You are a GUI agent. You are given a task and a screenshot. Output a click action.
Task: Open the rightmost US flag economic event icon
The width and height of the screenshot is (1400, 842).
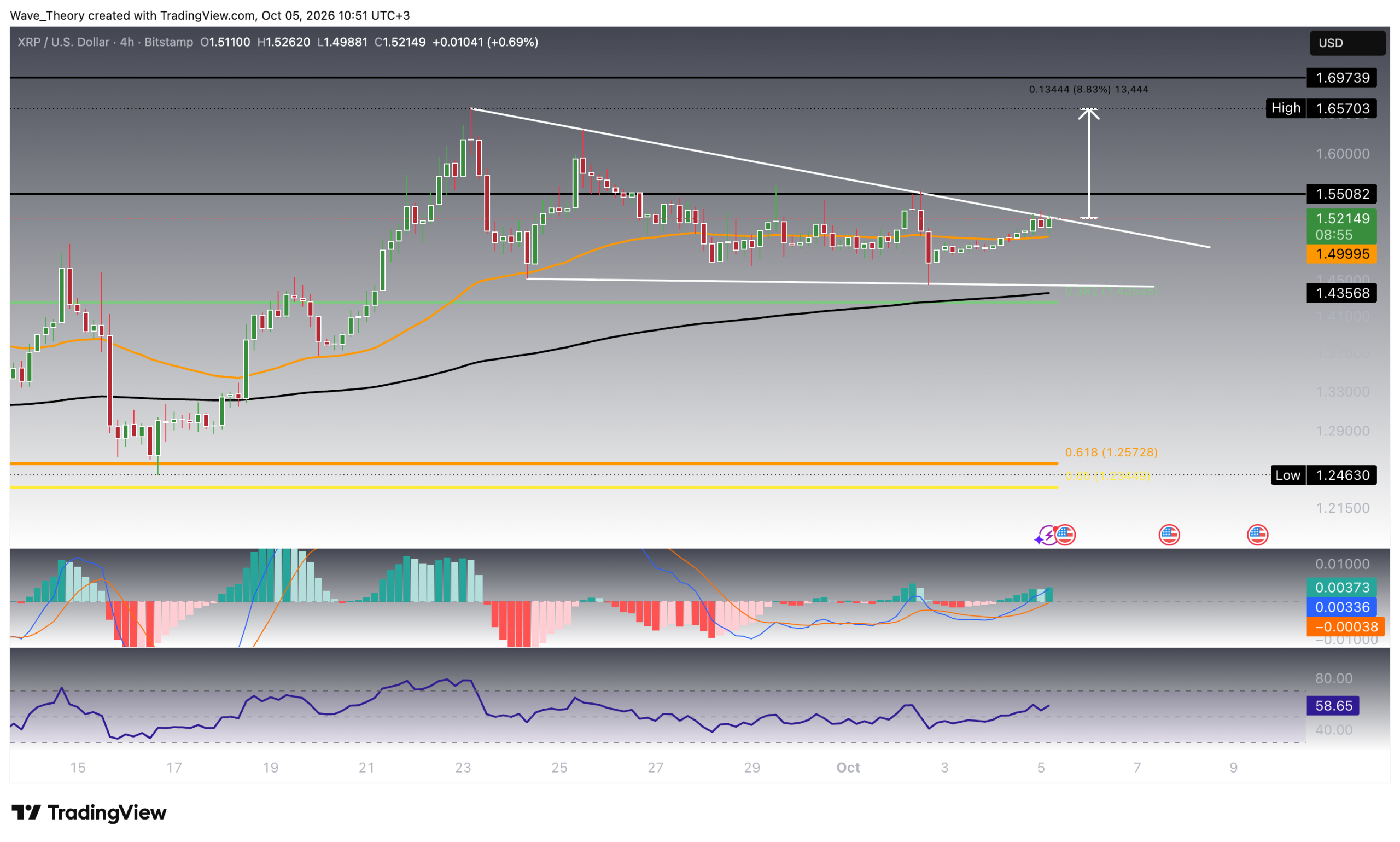click(1257, 535)
